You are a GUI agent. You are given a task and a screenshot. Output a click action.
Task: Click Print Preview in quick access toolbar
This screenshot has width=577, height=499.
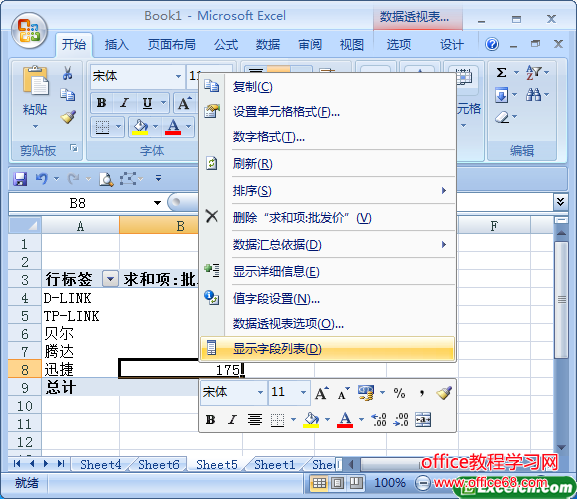pyautogui.click(x=106, y=179)
